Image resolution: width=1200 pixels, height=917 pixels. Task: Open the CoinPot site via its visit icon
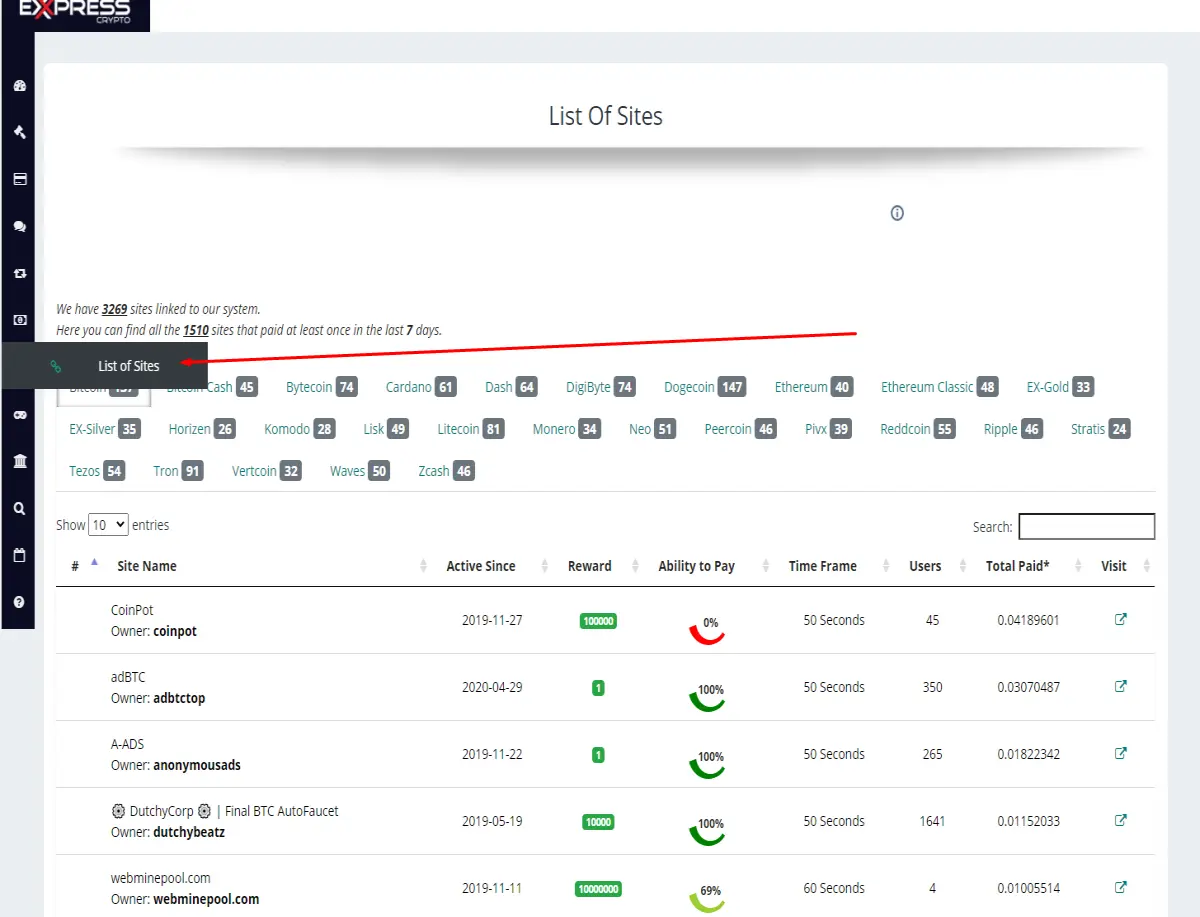(x=1121, y=619)
